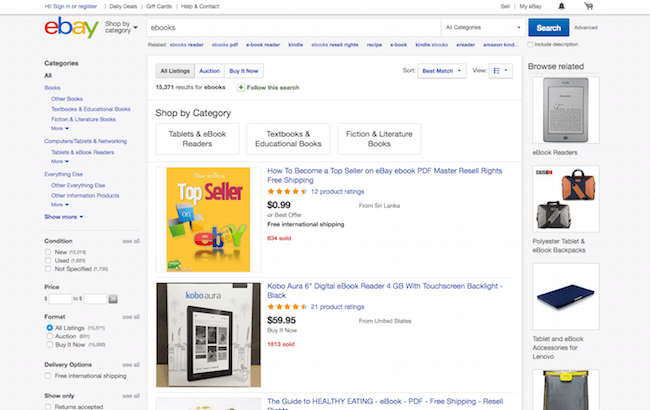Screen dimensions: 650x410
Task: Click the eBay logo
Action: point(71,27)
